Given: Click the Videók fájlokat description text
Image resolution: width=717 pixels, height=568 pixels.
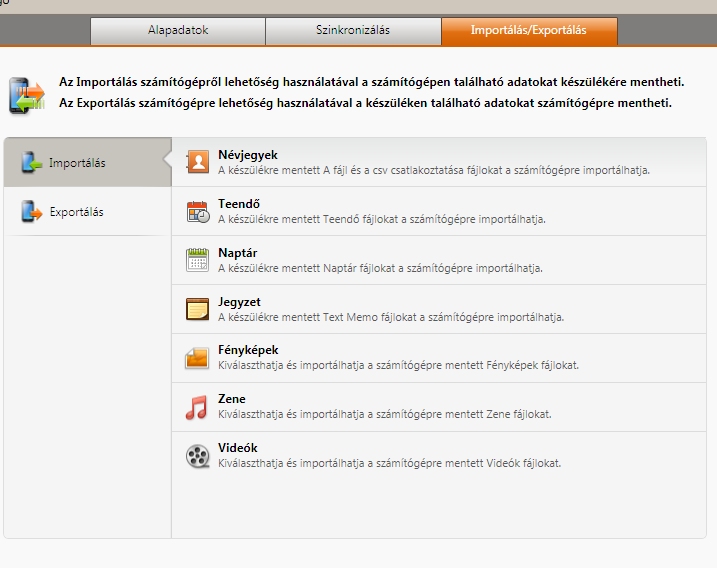Looking at the screenshot, I should tap(390, 463).
